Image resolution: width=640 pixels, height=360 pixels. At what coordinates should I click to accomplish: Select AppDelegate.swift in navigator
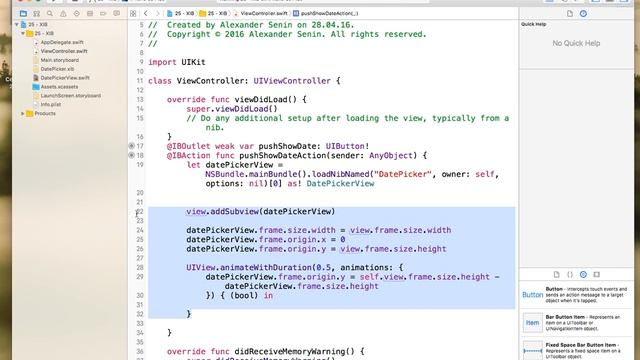coord(62,42)
